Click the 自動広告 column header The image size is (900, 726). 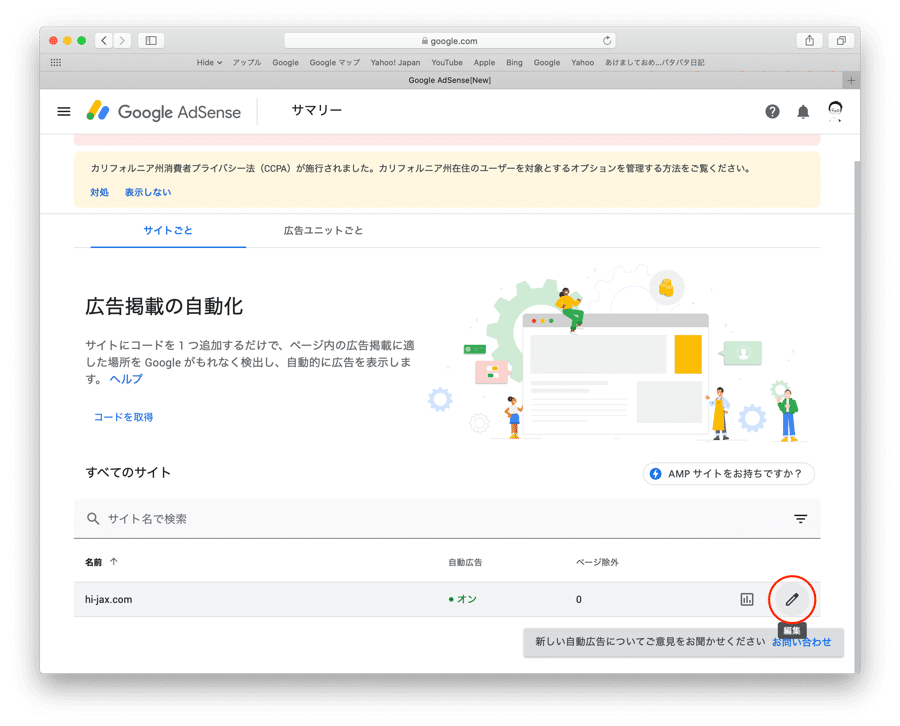point(465,562)
